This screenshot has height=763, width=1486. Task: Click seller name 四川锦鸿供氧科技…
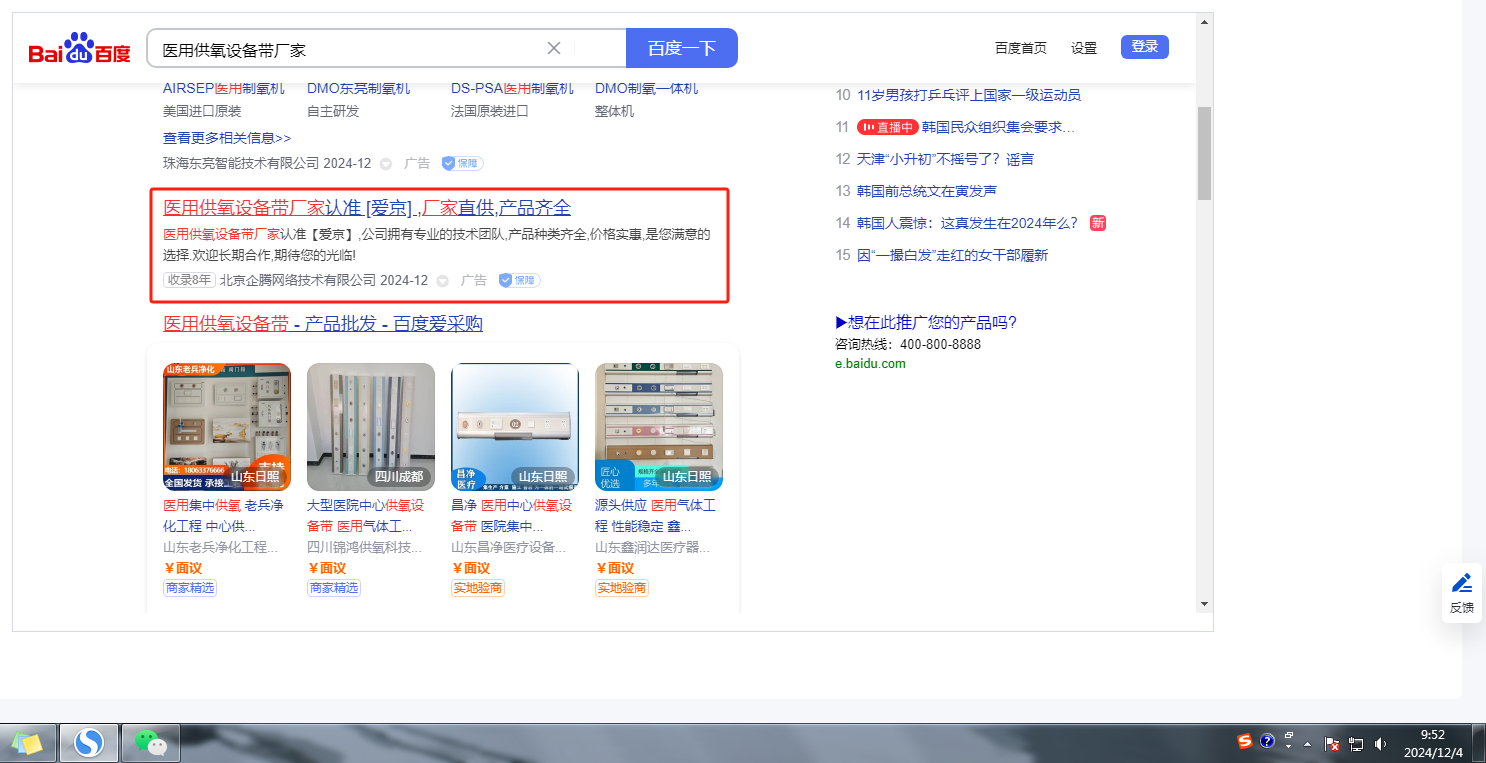coord(364,548)
